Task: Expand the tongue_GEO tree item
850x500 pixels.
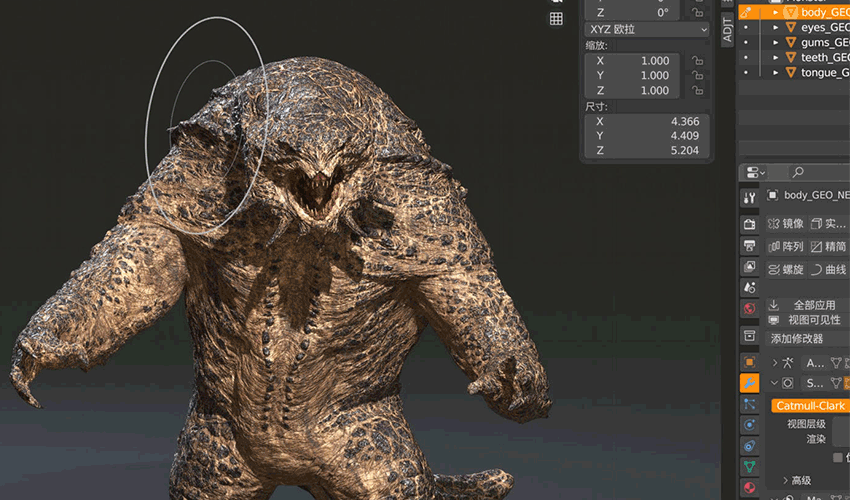Action: click(x=776, y=72)
